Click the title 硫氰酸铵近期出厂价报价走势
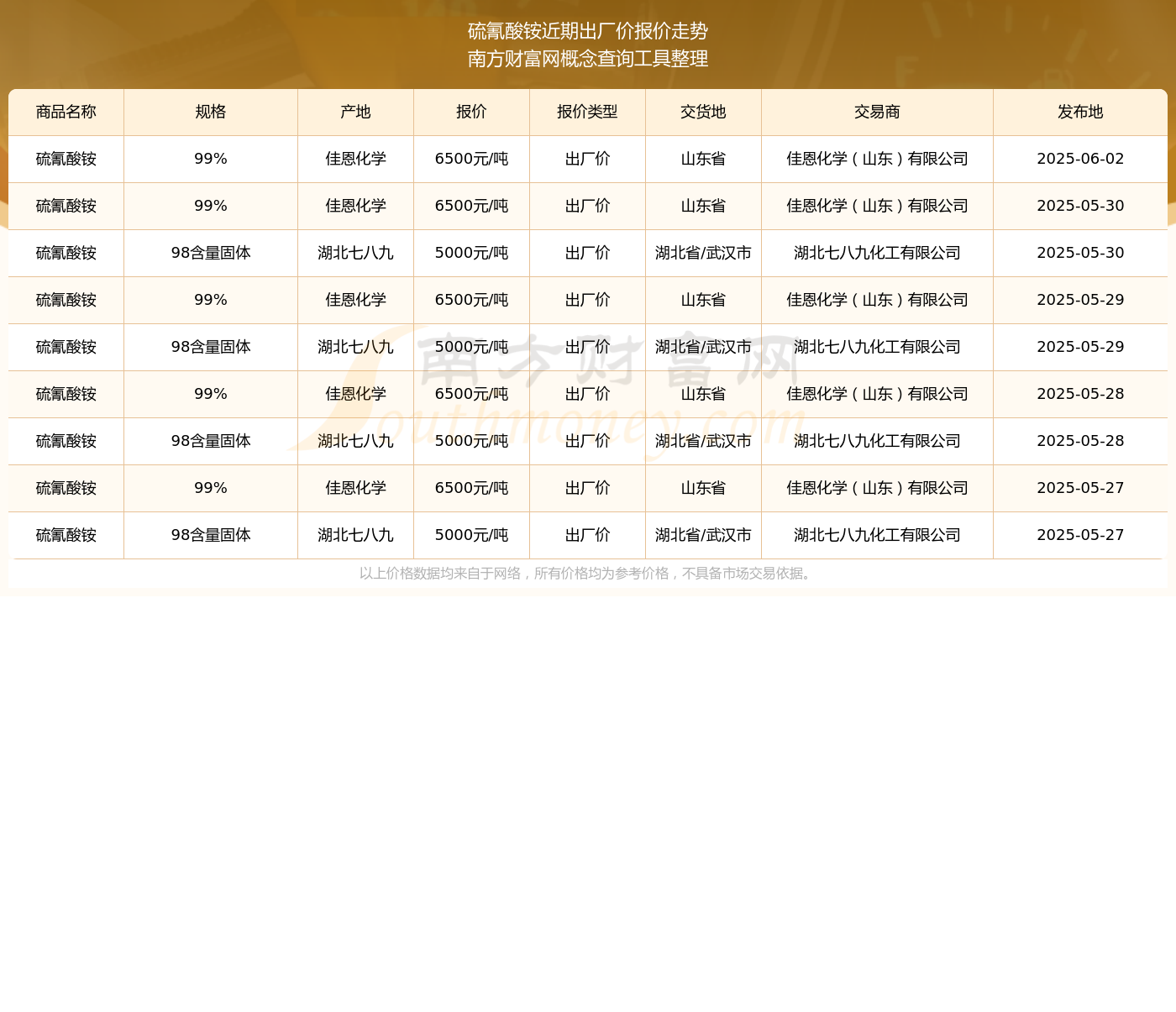1176x1012 pixels. pyautogui.click(x=588, y=31)
